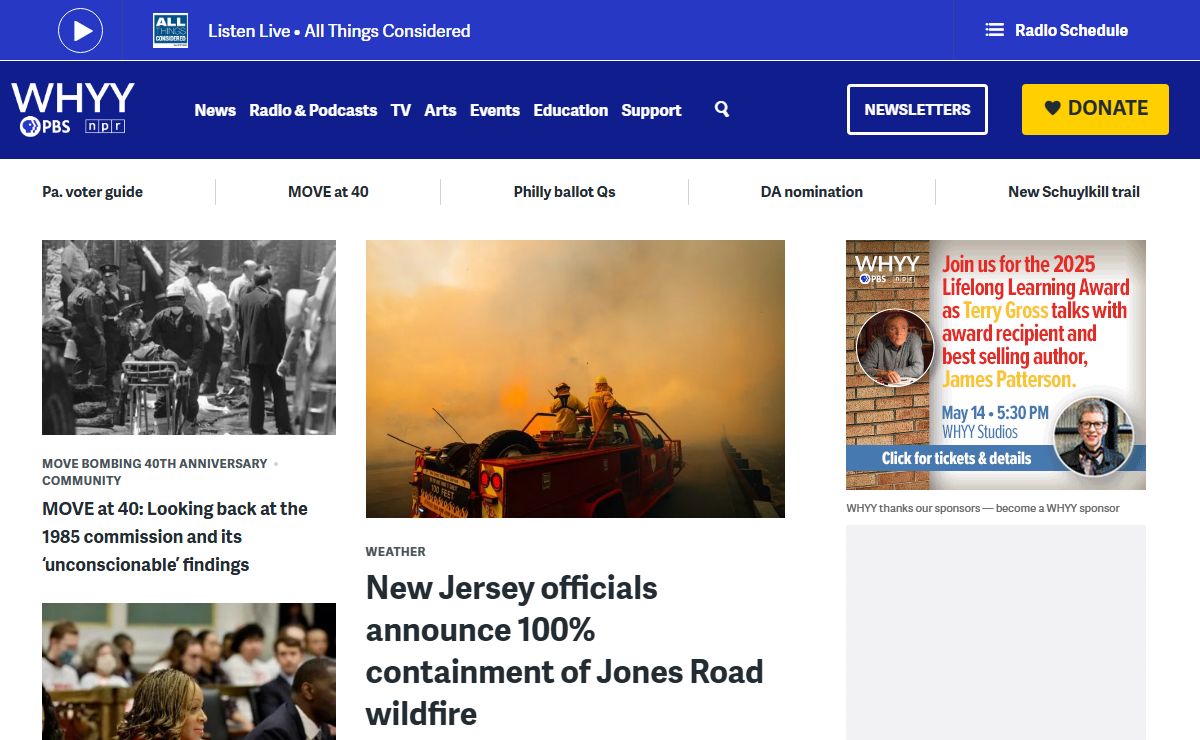The image size is (1200, 740).
Task: Open the Lifelong Learning Award ad banner
Action: (996, 365)
